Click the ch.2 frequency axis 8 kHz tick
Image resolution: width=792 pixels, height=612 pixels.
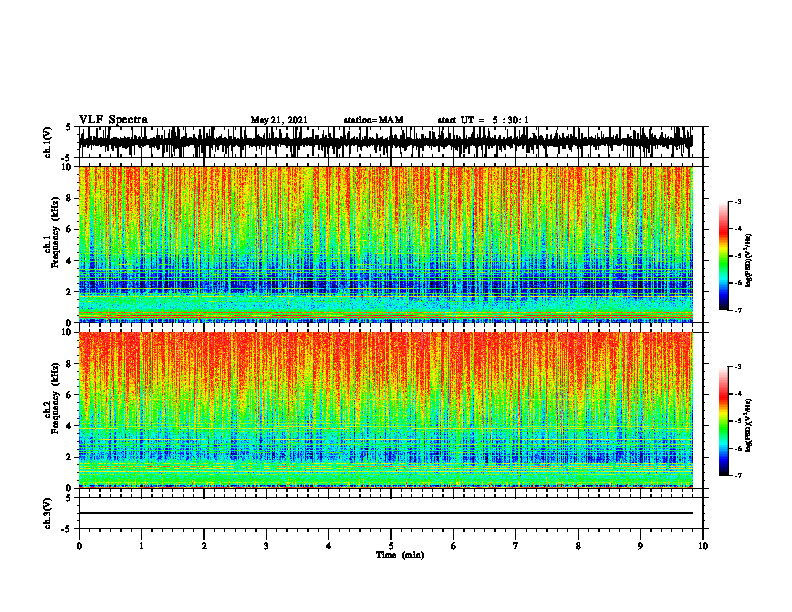pos(69,364)
